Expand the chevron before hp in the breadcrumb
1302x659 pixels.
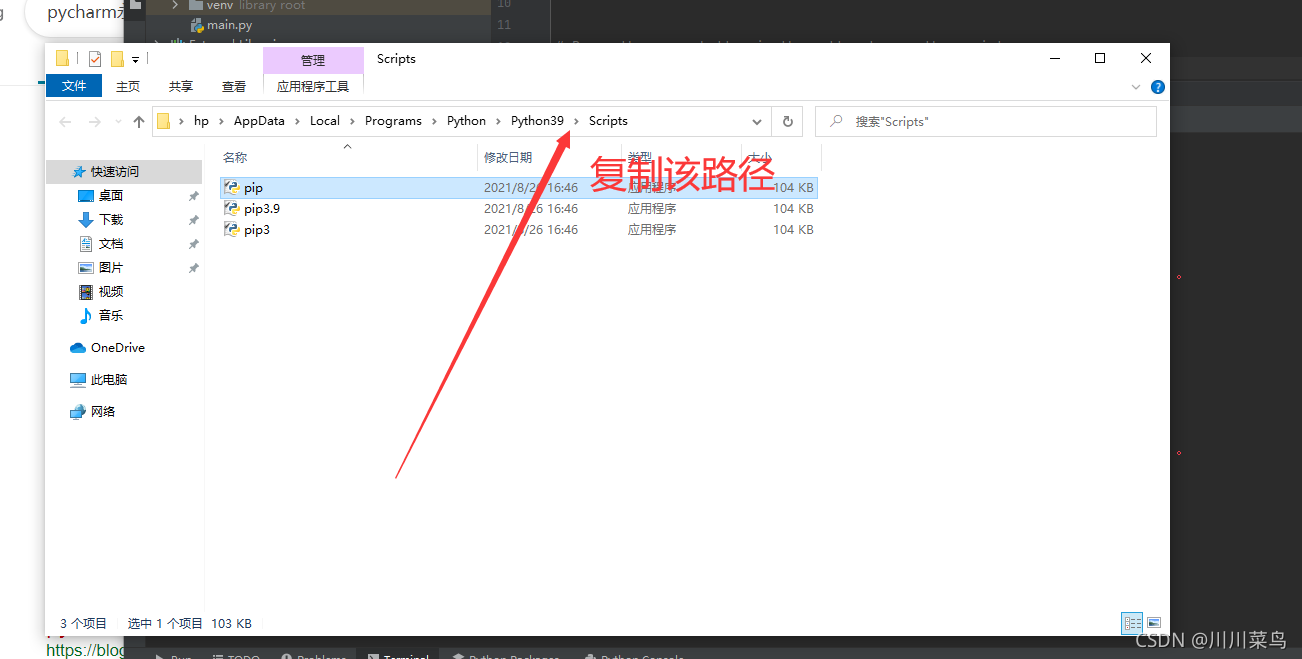pos(181,121)
